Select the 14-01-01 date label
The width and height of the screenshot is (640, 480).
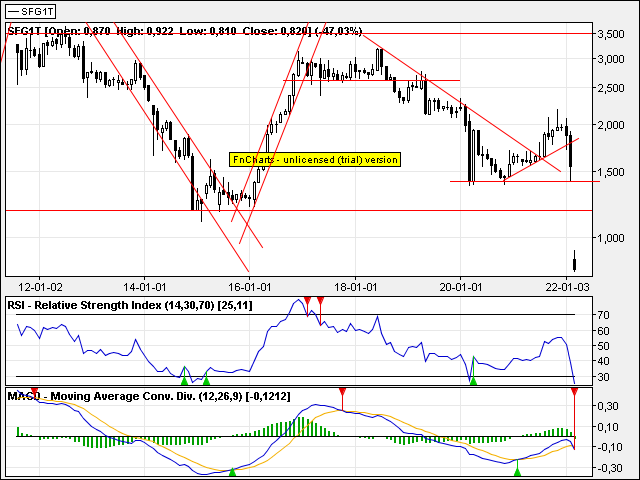click(x=144, y=287)
